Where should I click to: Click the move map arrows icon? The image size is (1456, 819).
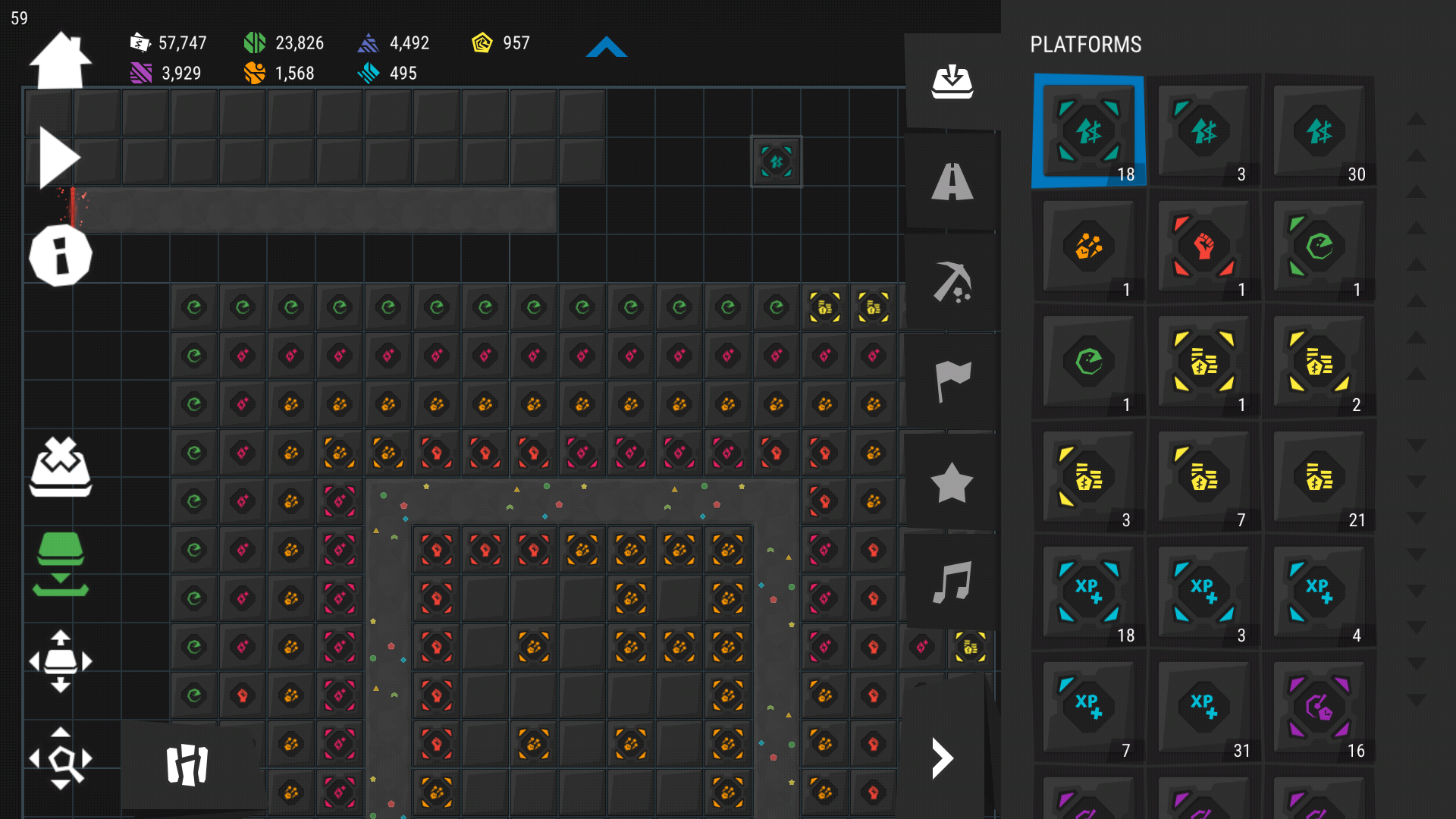[x=60, y=661]
